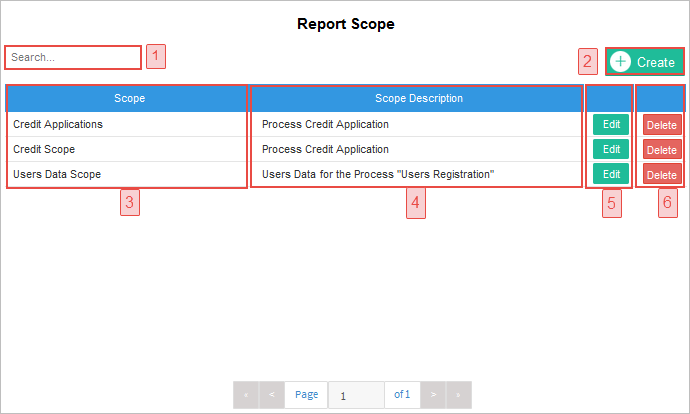
Task: Go to the first page using double-left arrow
Action: tap(246, 395)
